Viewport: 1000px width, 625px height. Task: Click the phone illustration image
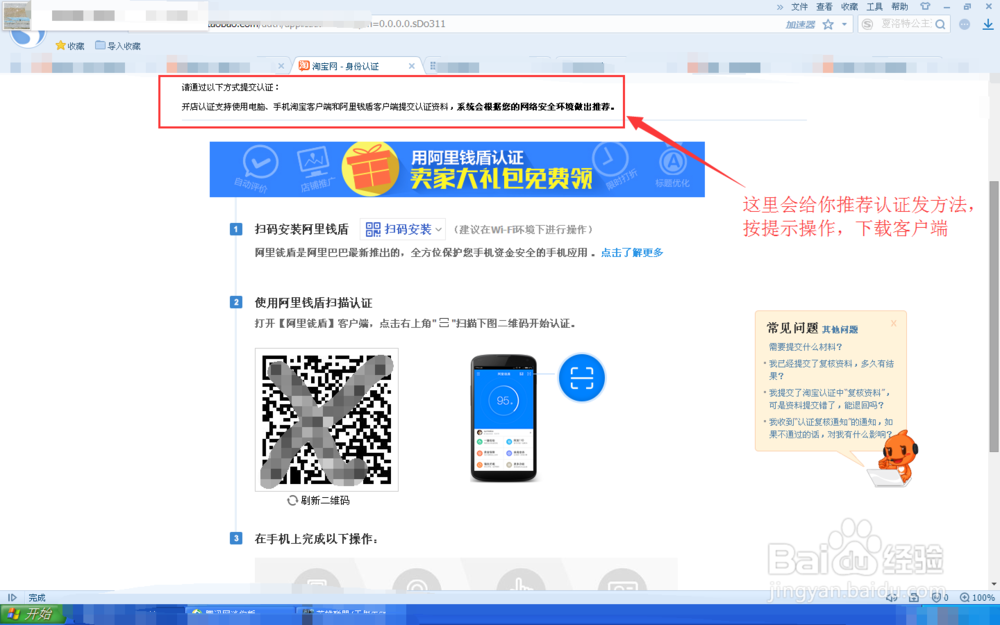point(504,418)
